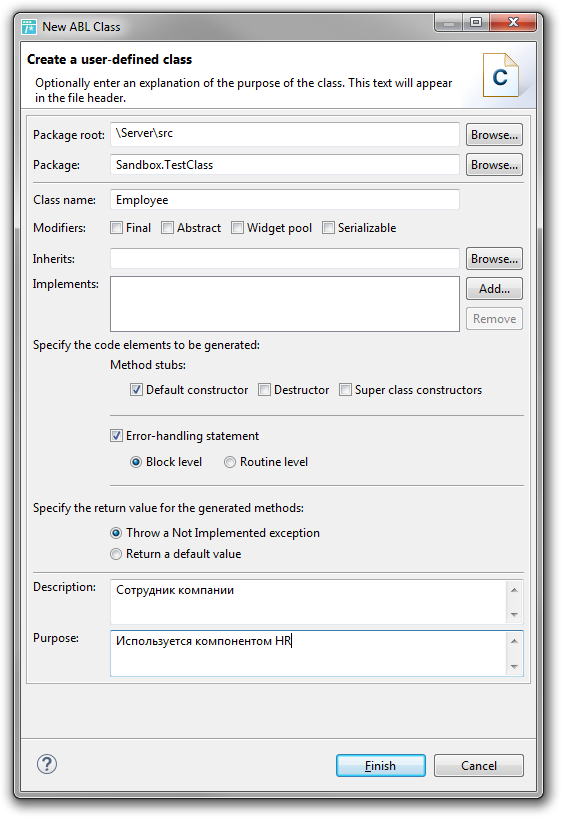
Task: Toggle the Serializable checkbox
Action: point(328,228)
